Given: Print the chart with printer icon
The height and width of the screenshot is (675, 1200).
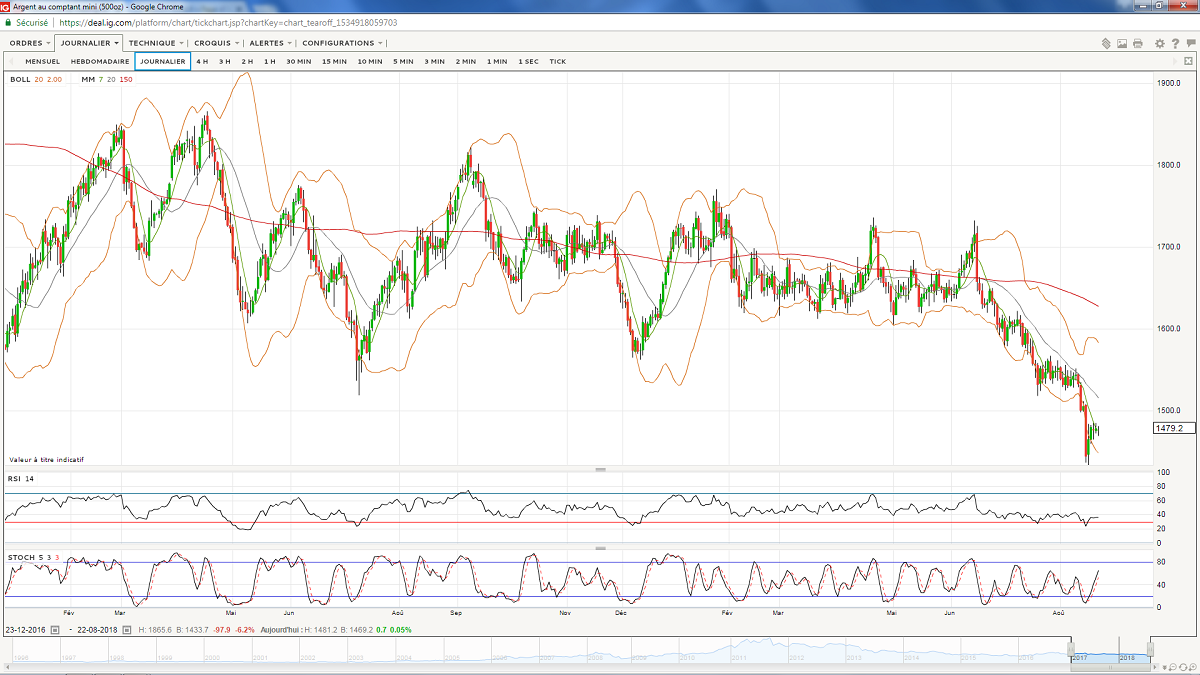Looking at the screenshot, I should click(1138, 43).
